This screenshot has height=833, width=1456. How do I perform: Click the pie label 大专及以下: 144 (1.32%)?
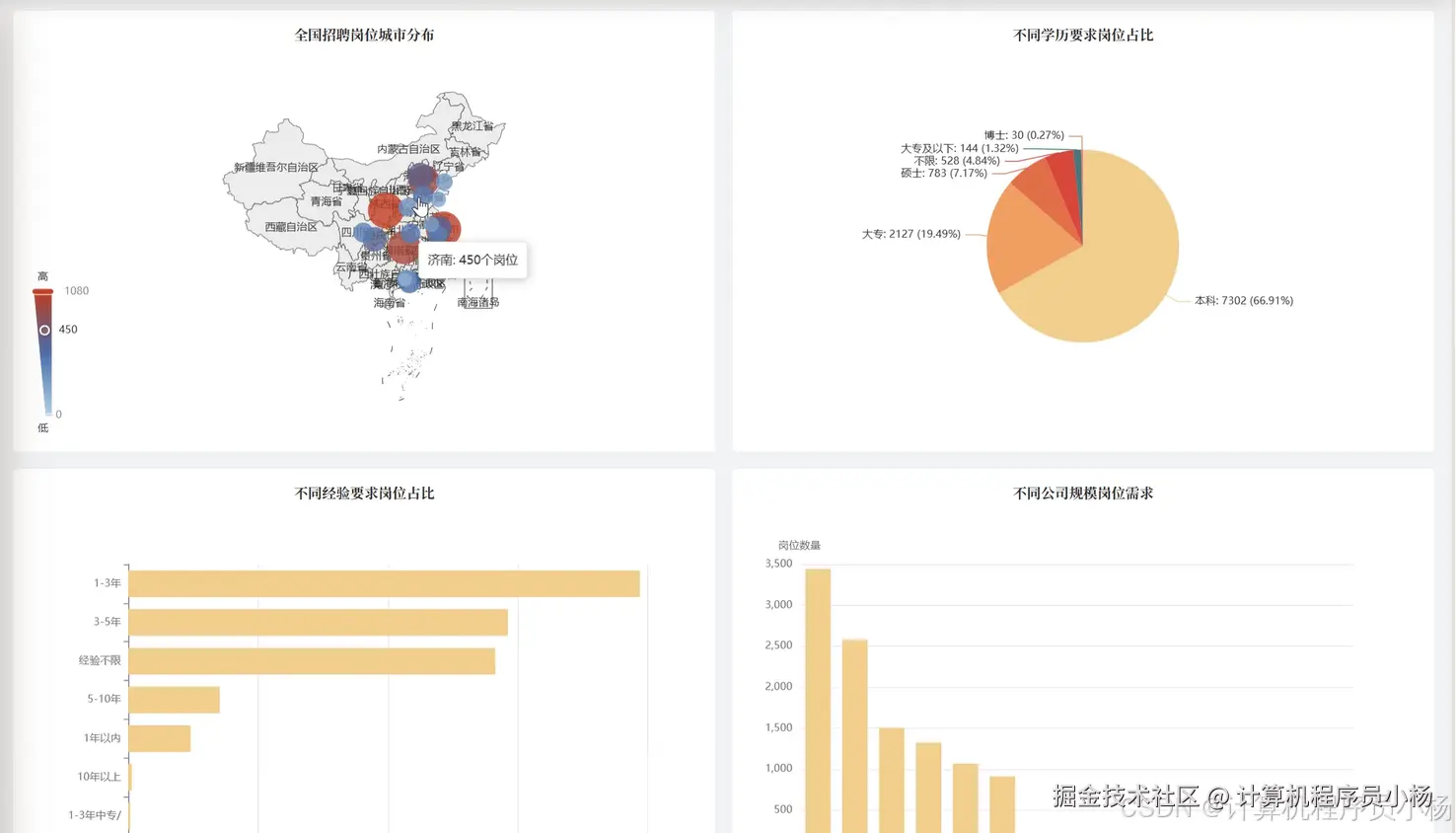(x=959, y=148)
